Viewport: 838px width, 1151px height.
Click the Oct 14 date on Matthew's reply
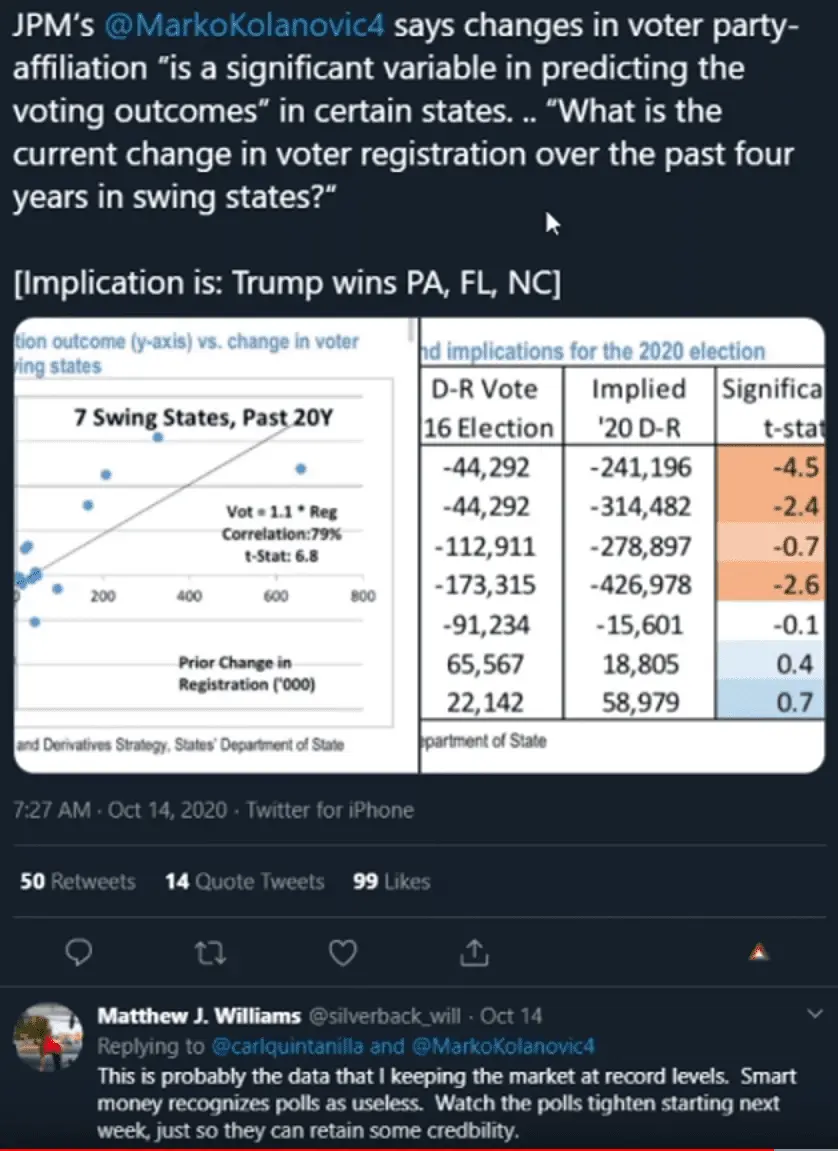[512, 1016]
